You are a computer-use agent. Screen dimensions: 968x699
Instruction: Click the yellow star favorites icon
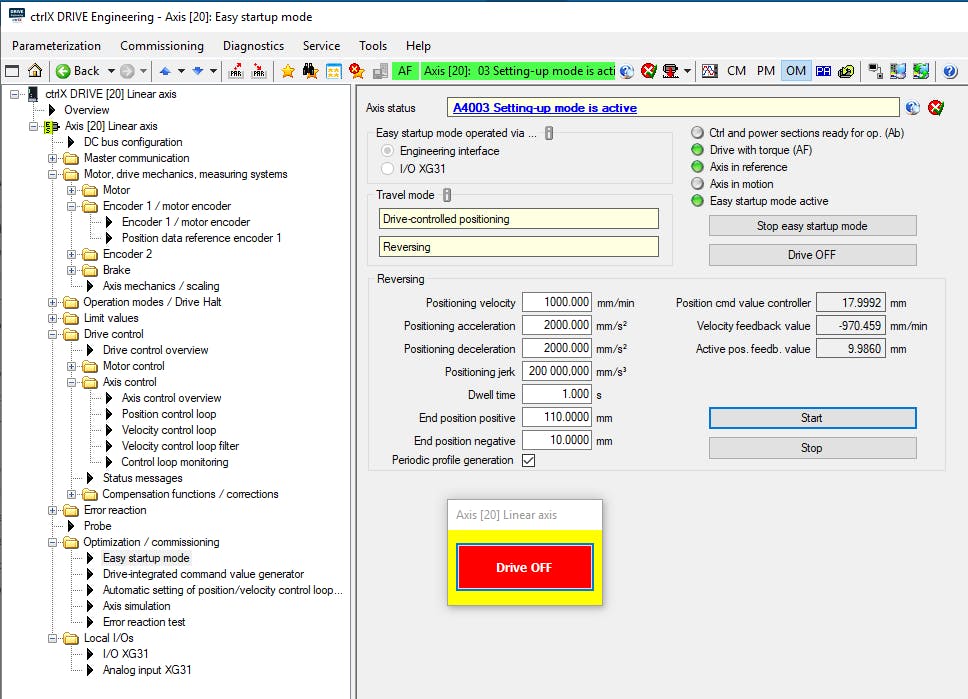pyautogui.click(x=288, y=71)
